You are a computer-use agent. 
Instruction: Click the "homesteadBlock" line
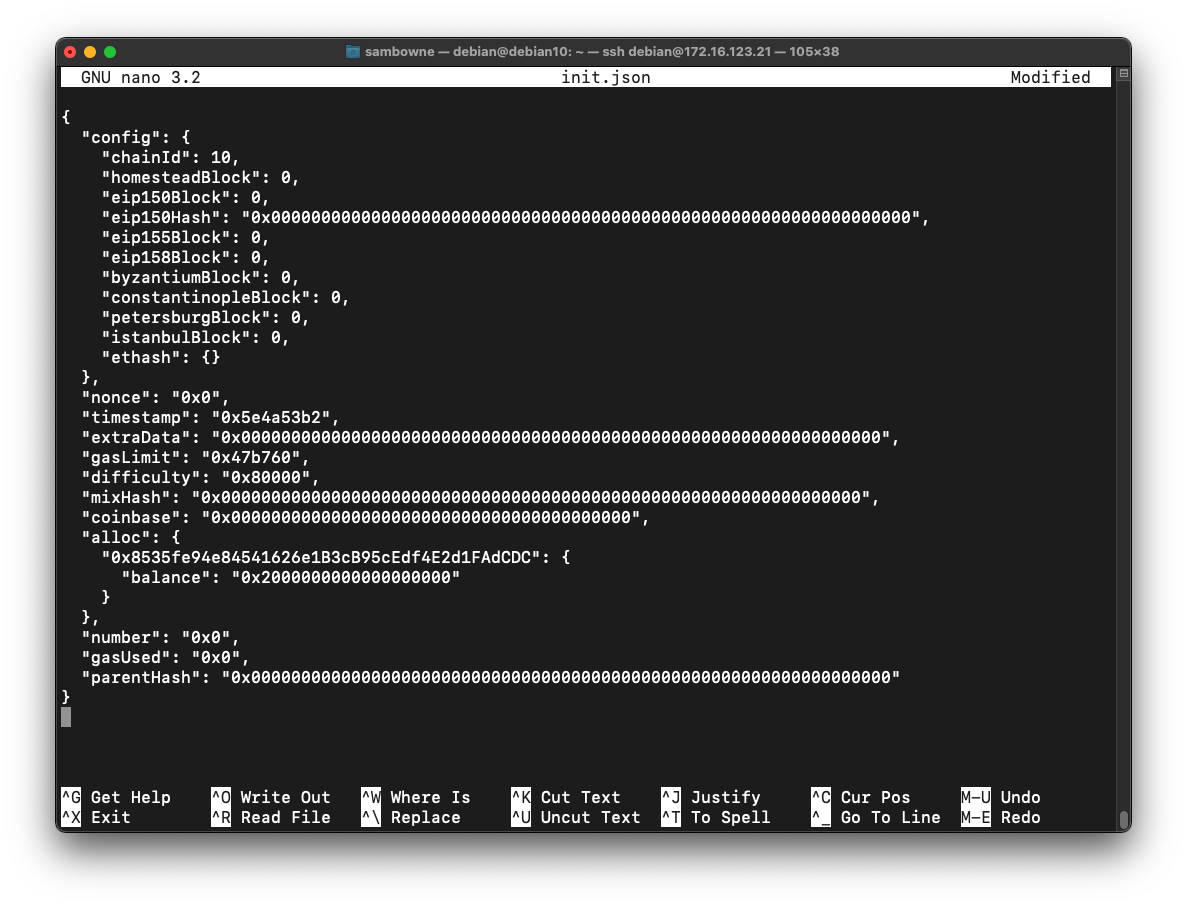point(201,177)
